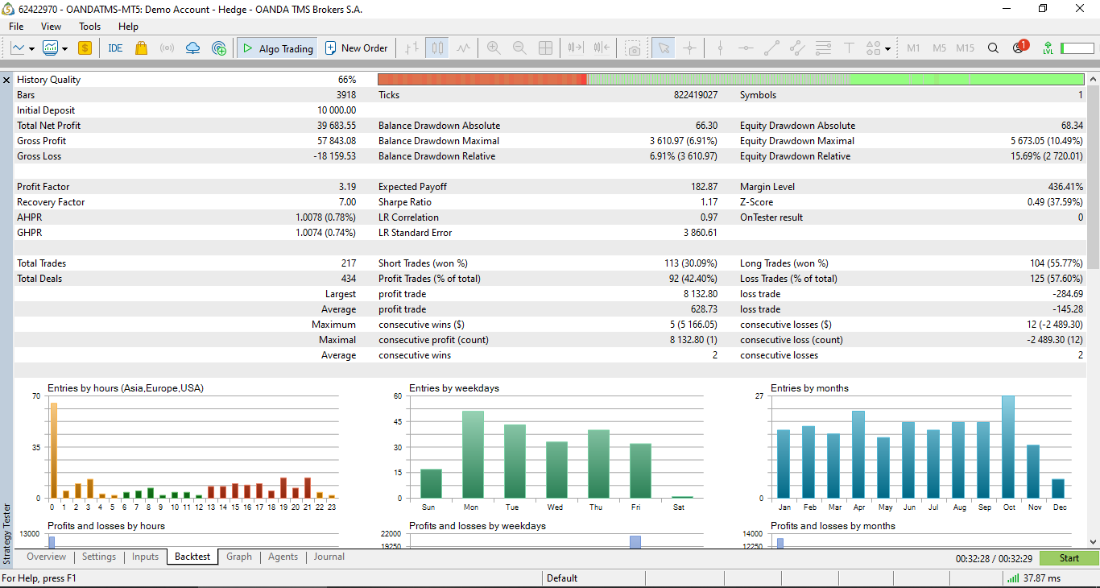Click the copy trading target icon
Viewport: 1100px width, 588px height.
219,48
